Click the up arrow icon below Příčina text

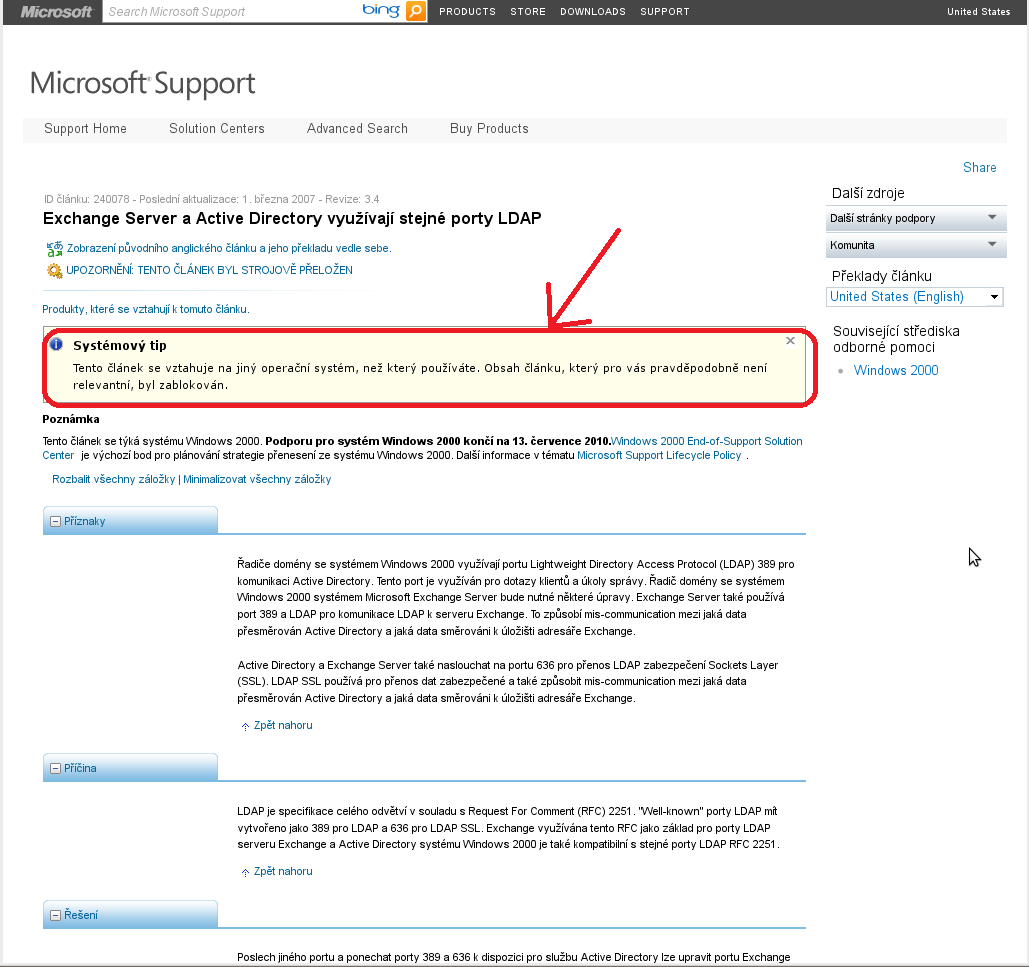pos(245,873)
